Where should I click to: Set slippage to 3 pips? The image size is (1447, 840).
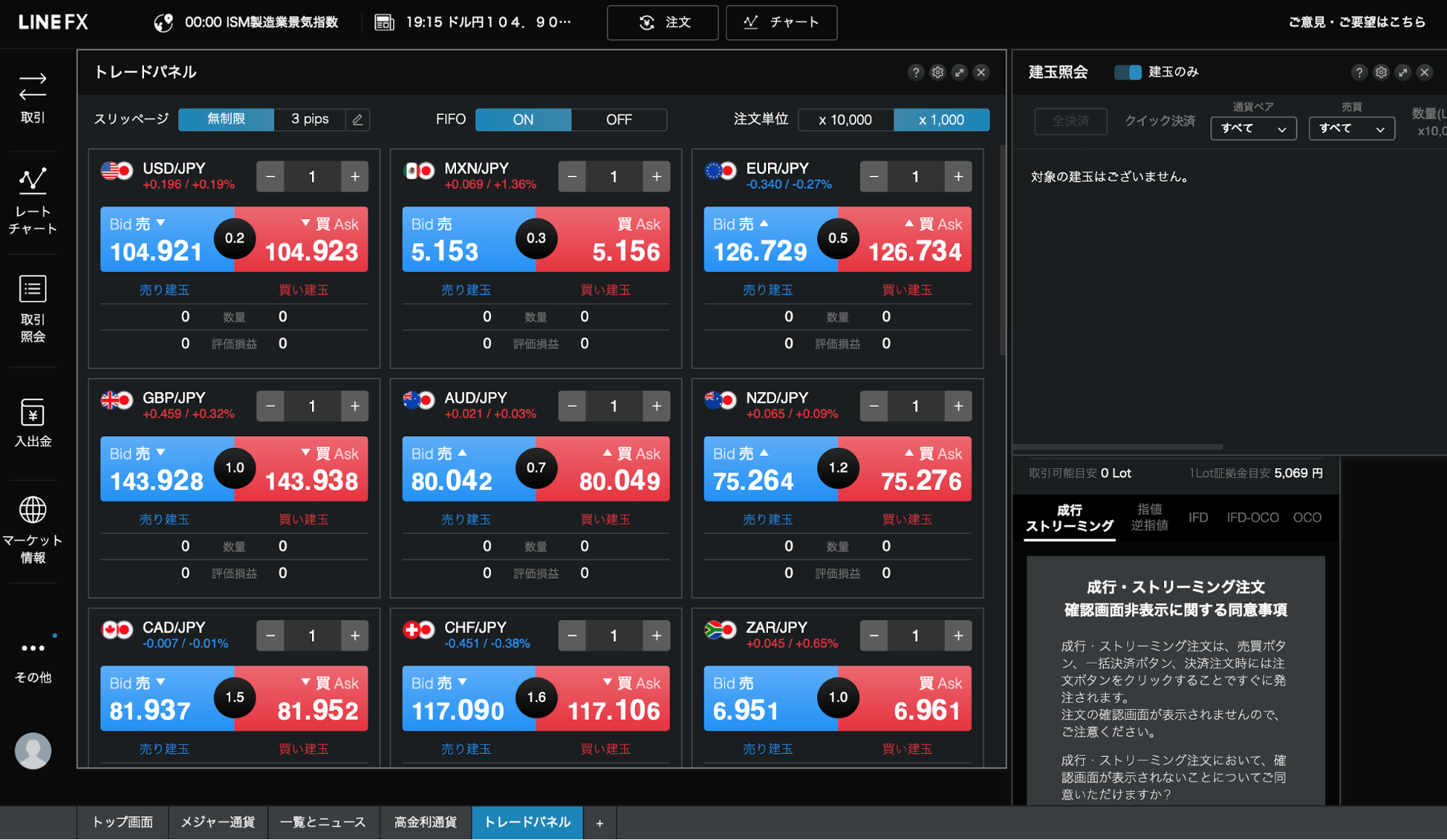click(310, 119)
